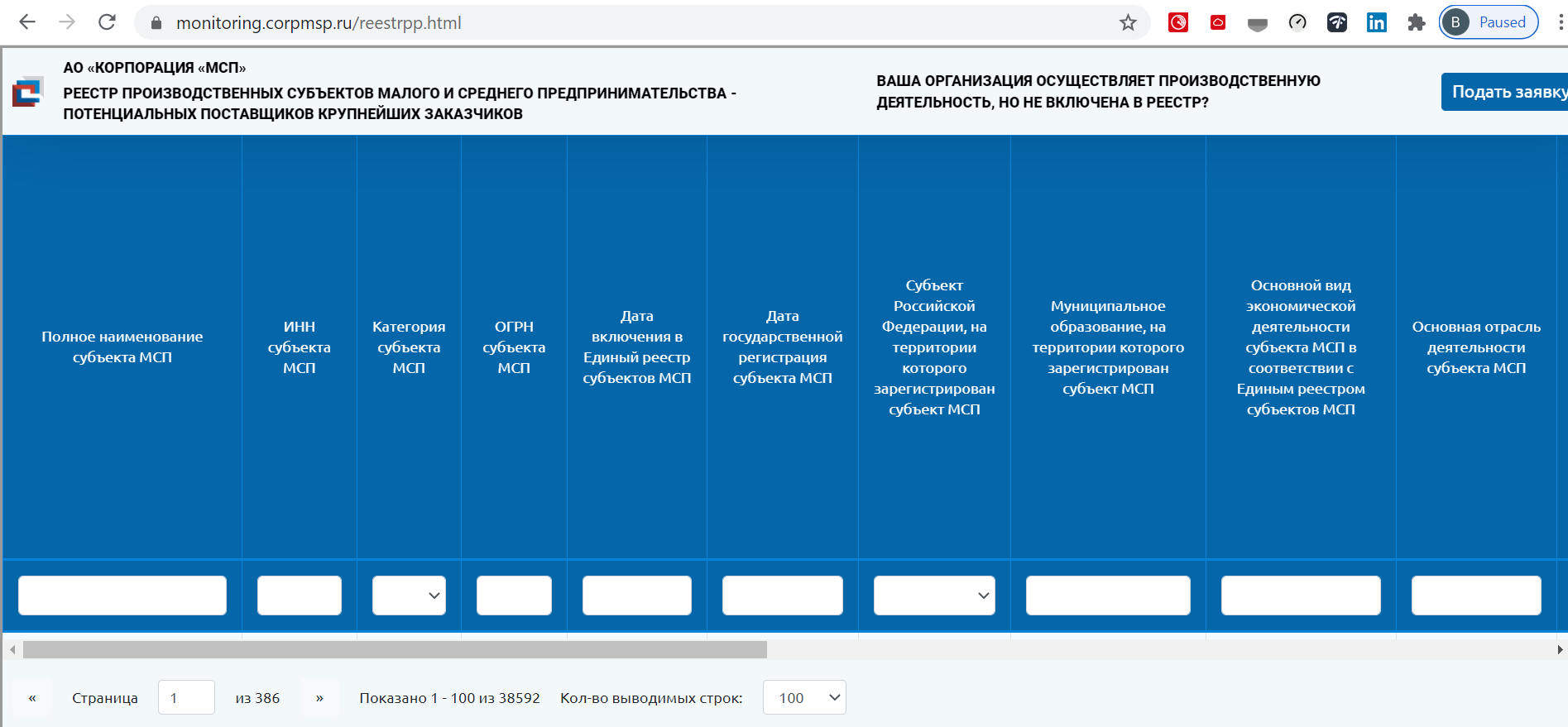Reload the page
The image size is (1568, 727).
click(107, 22)
